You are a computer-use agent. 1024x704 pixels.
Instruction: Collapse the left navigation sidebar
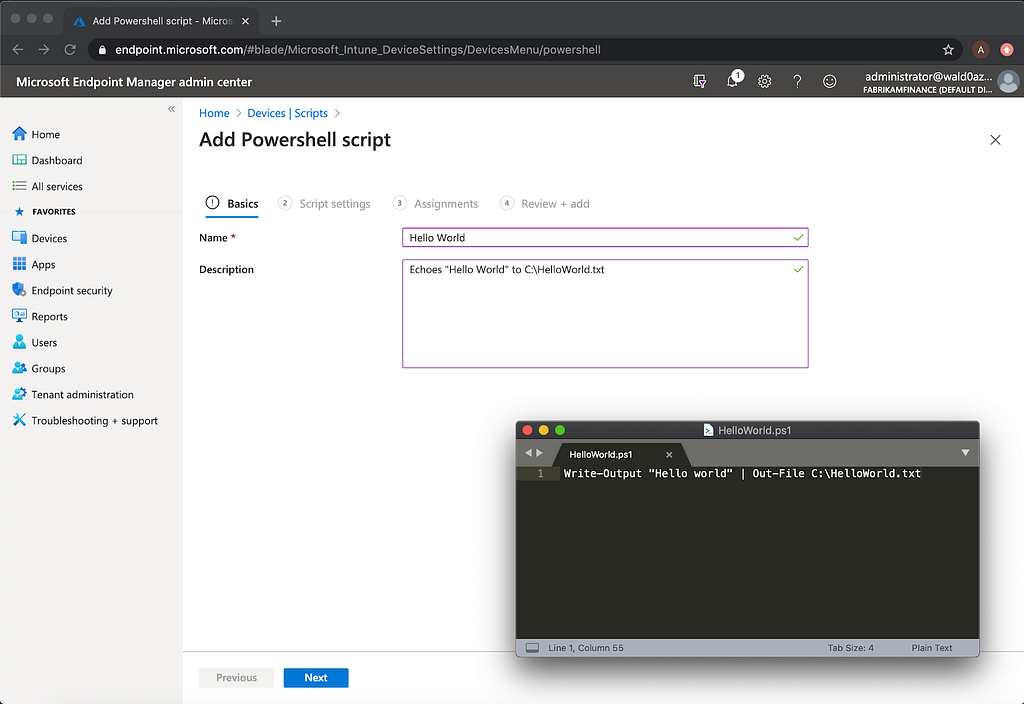click(x=171, y=109)
